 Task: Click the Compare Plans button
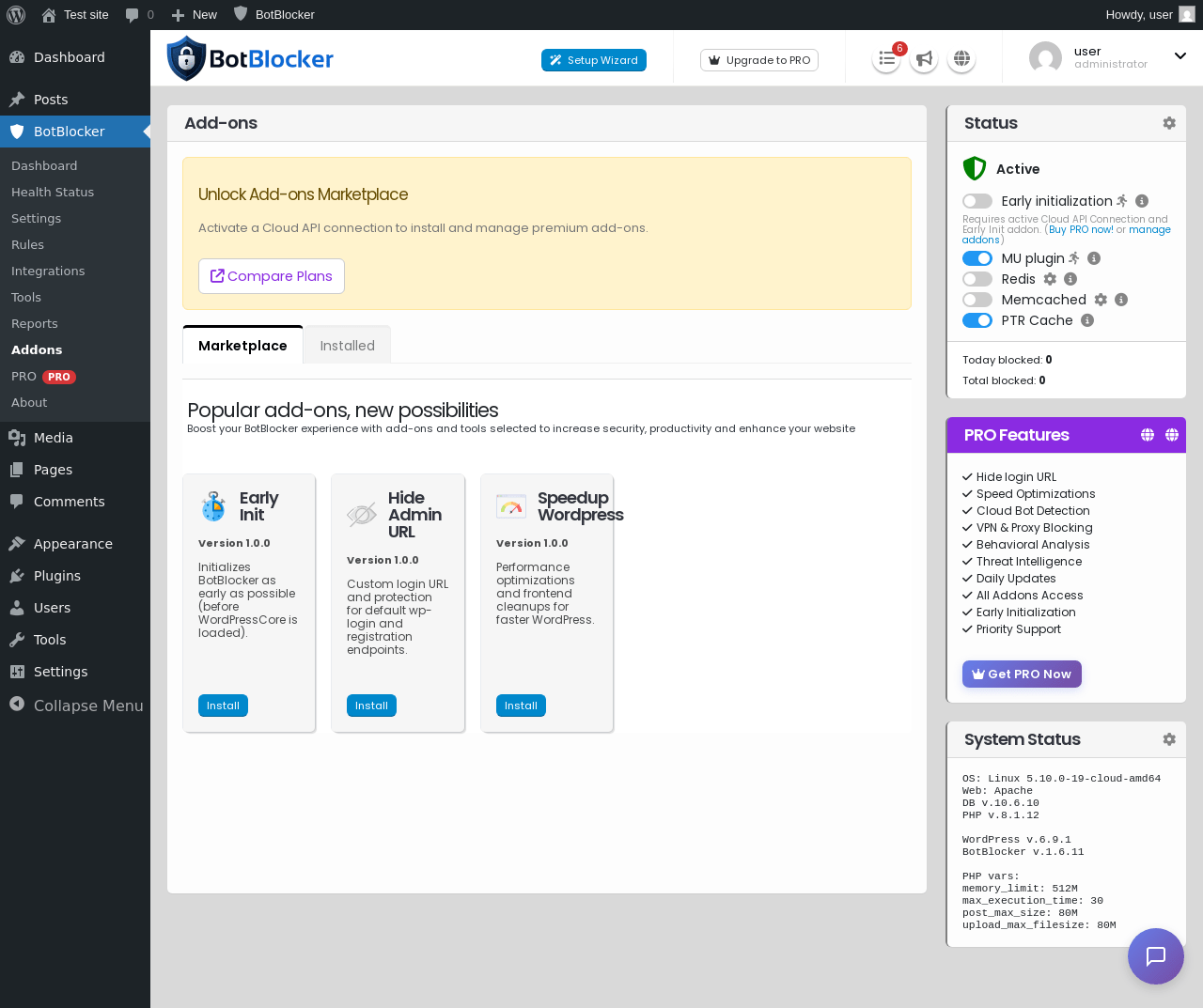[x=272, y=276]
